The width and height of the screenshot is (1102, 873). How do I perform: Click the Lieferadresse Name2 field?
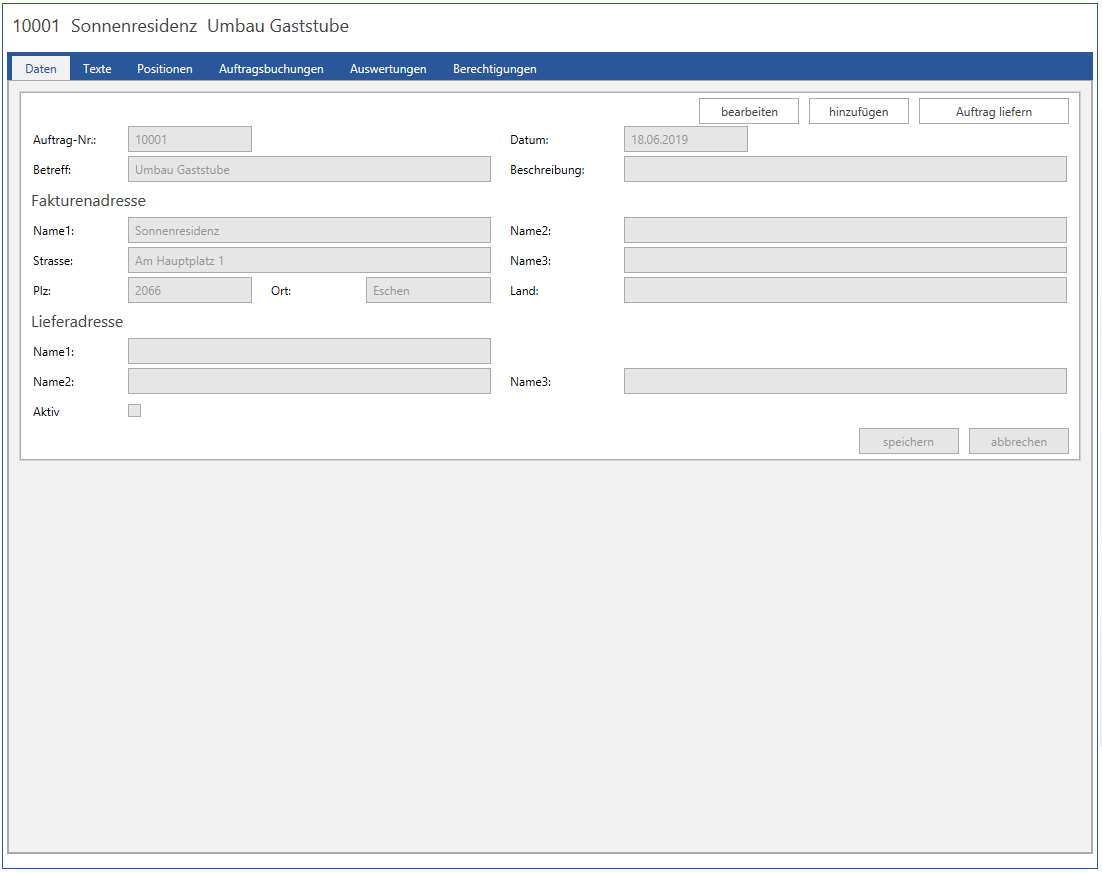309,382
